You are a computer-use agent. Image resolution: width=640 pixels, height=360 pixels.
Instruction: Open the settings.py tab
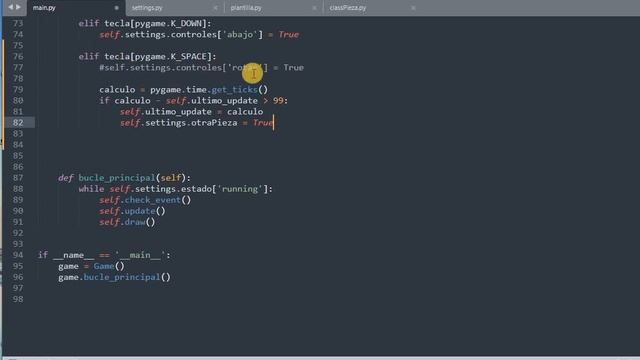click(147, 8)
